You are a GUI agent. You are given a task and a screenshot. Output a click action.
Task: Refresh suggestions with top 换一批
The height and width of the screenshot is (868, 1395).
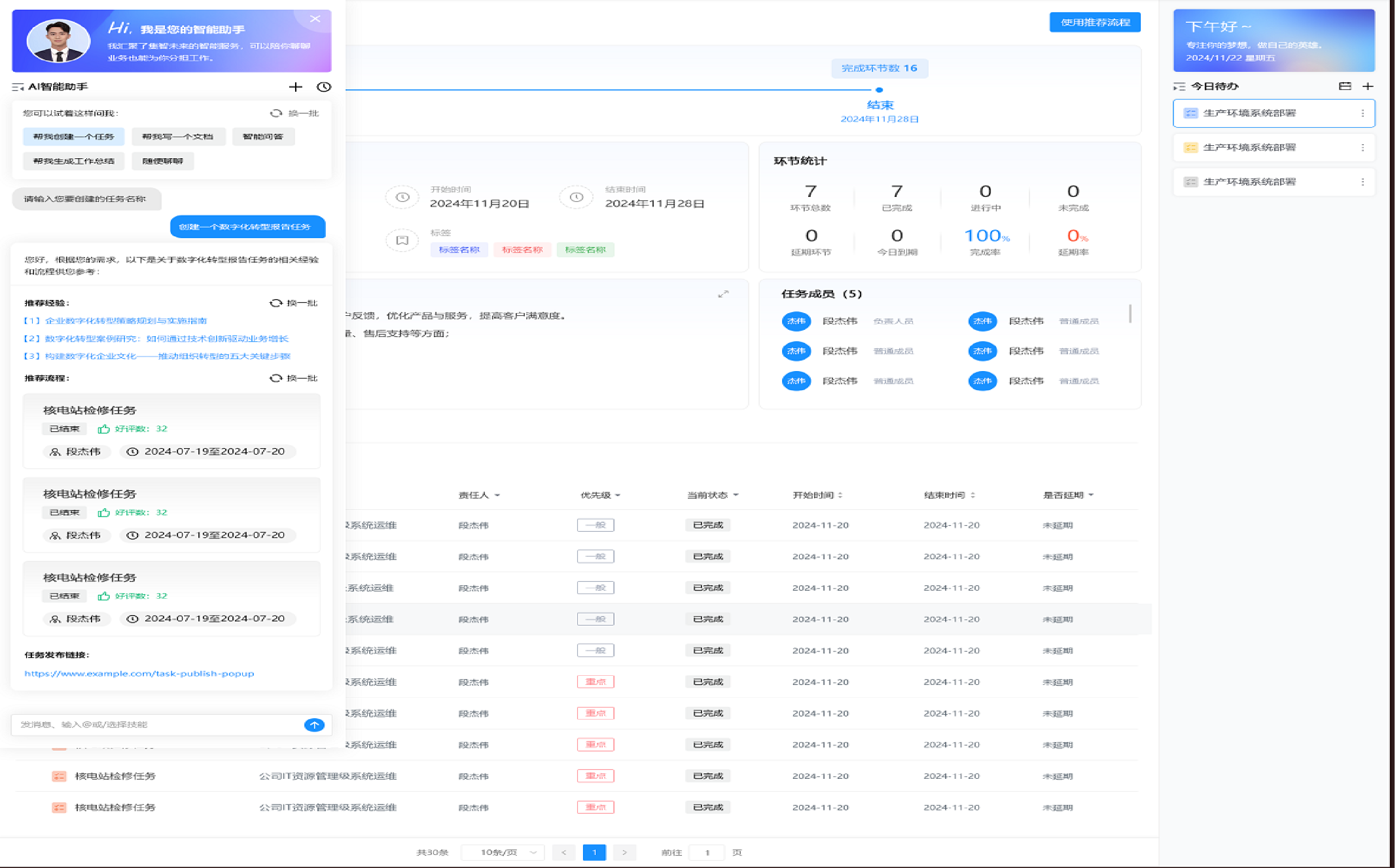coord(295,113)
